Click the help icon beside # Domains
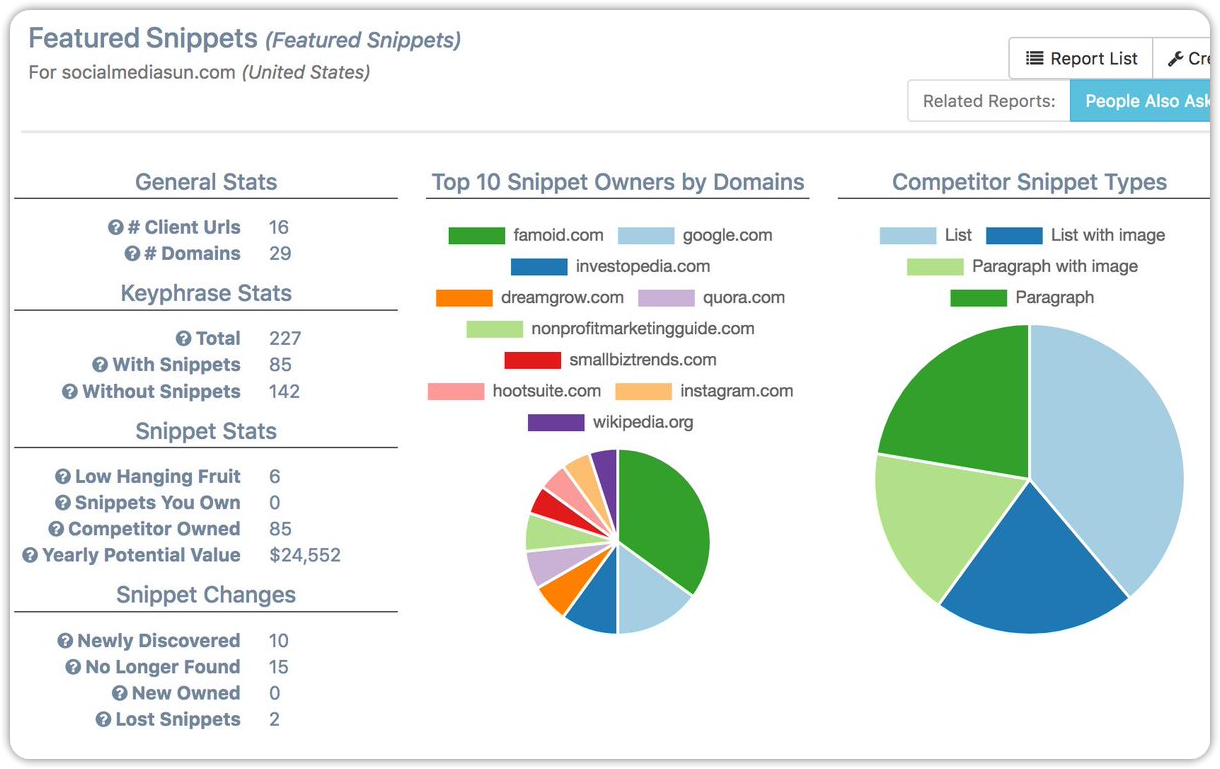Image resolution: width=1220 pixels, height=769 pixels. pos(132,254)
